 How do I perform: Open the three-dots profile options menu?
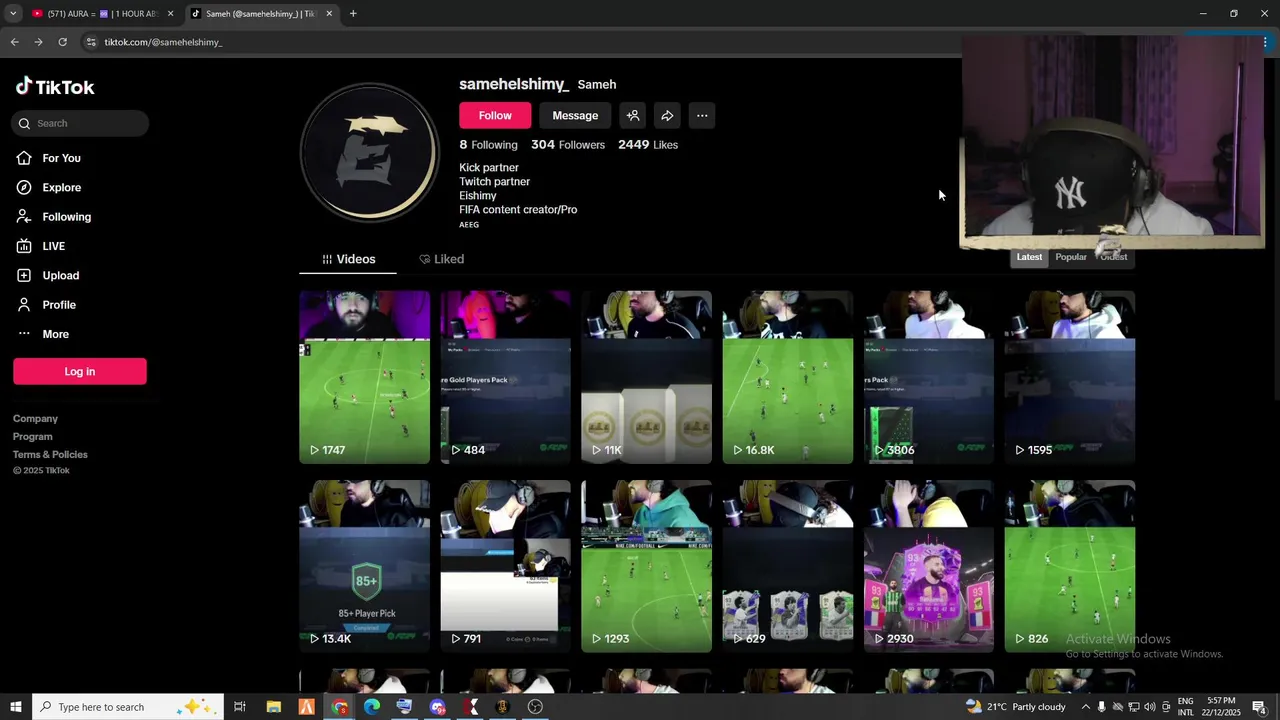[x=702, y=116]
